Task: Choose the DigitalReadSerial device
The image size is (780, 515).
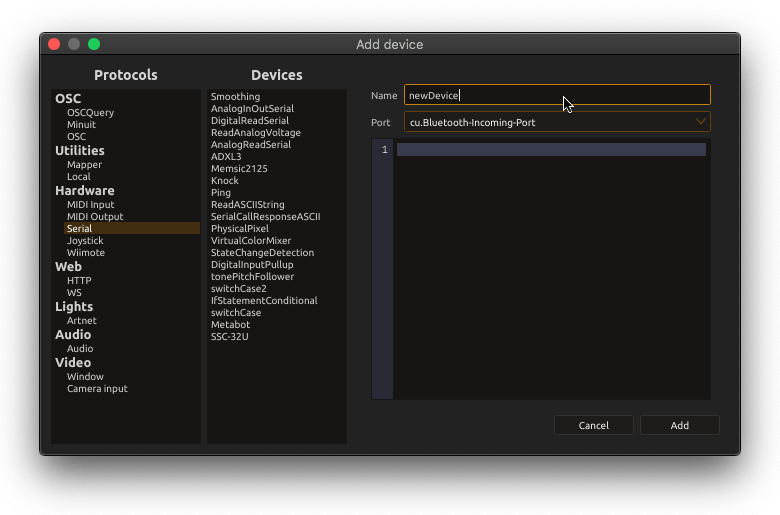Action: [250, 120]
